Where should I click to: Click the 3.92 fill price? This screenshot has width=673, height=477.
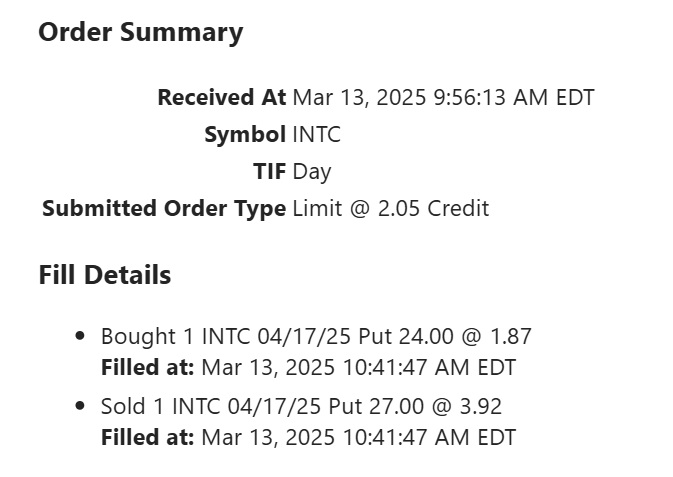pos(481,407)
